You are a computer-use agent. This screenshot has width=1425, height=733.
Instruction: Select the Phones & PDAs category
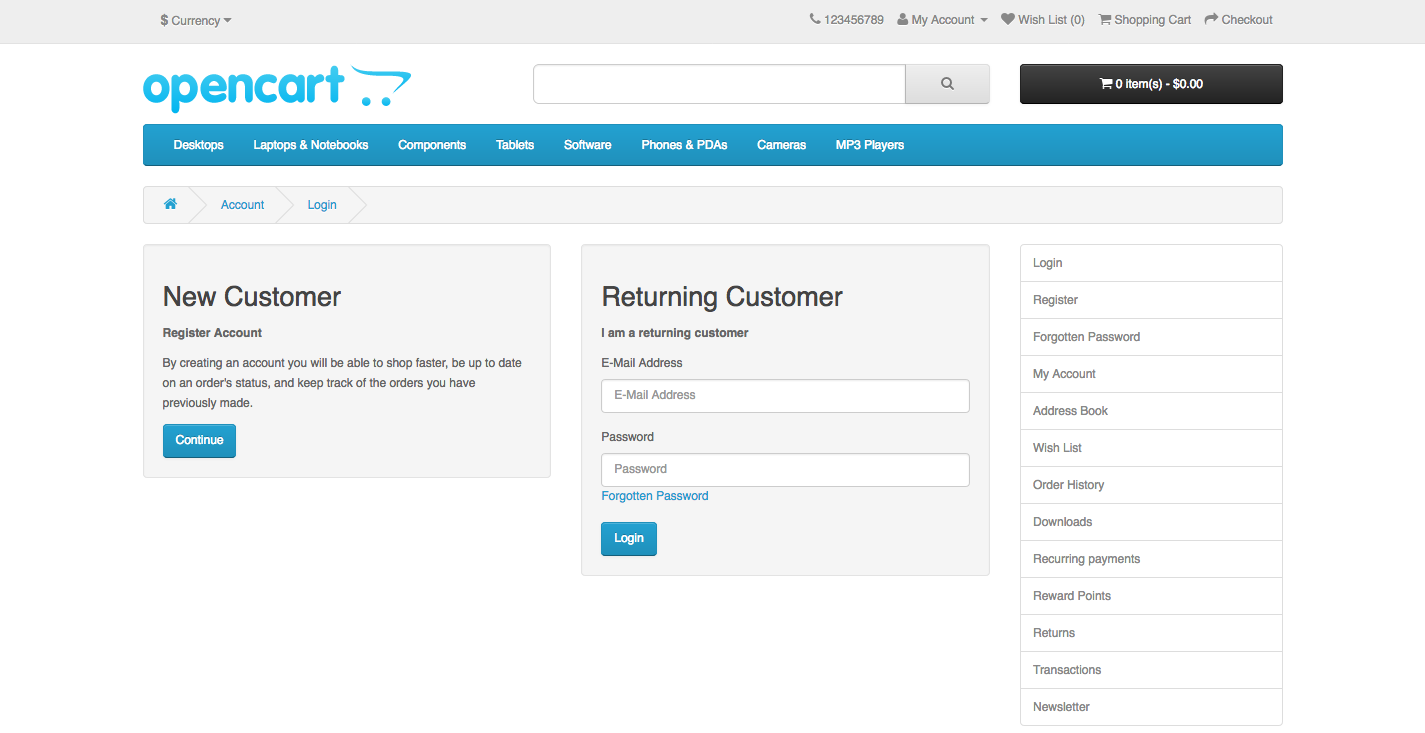684,145
